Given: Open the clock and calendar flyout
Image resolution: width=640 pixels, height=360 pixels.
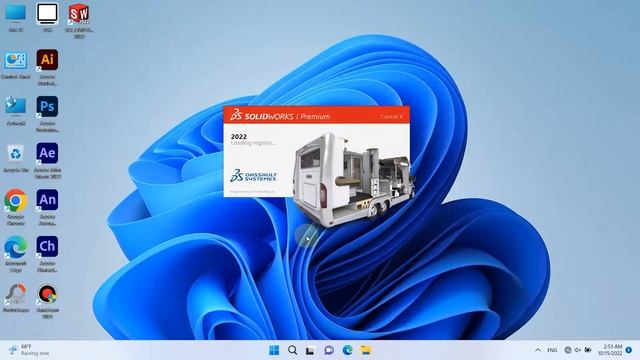Looking at the screenshot, I should [x=610, y=350].
